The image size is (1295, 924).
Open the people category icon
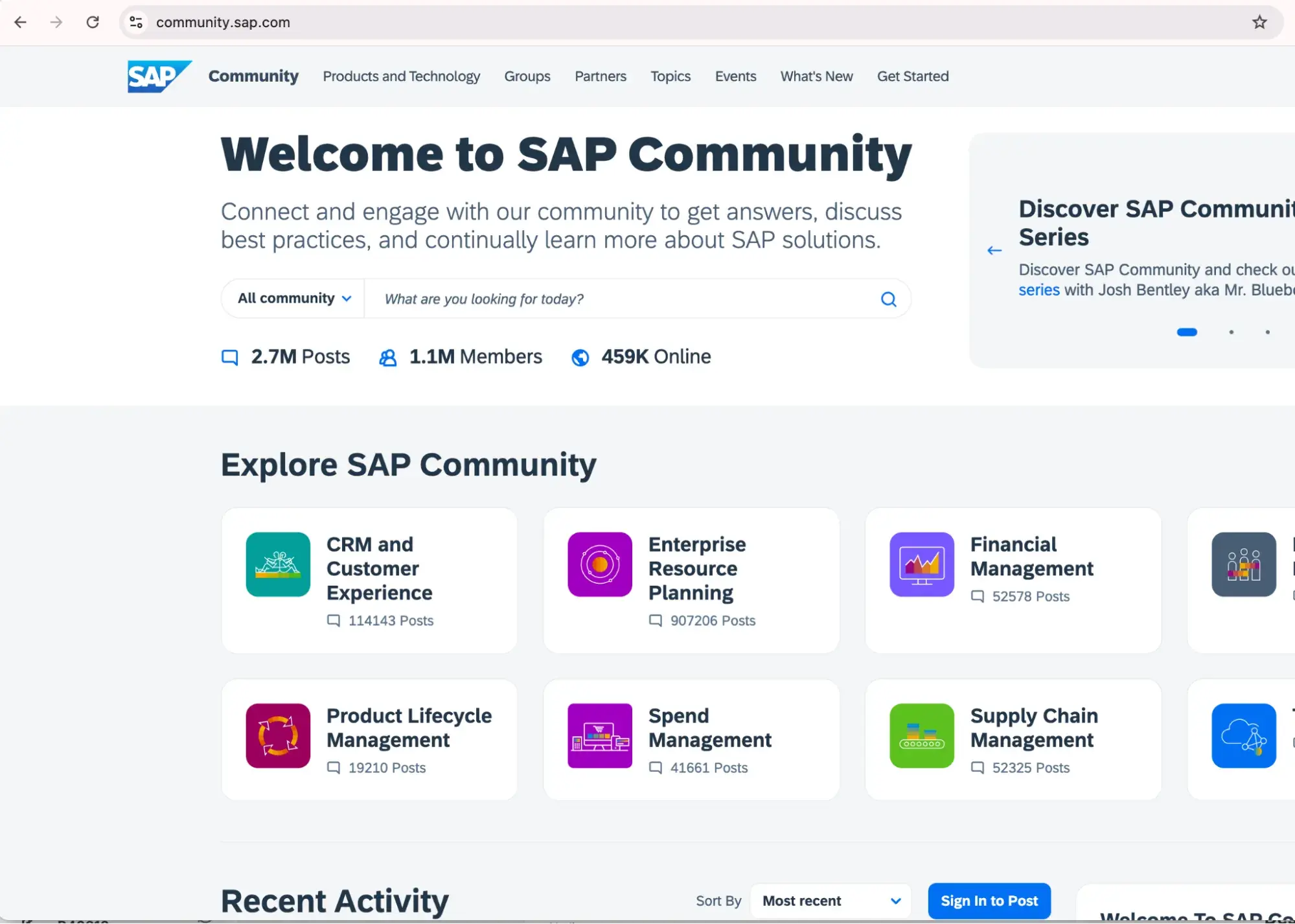point(1244,564)
